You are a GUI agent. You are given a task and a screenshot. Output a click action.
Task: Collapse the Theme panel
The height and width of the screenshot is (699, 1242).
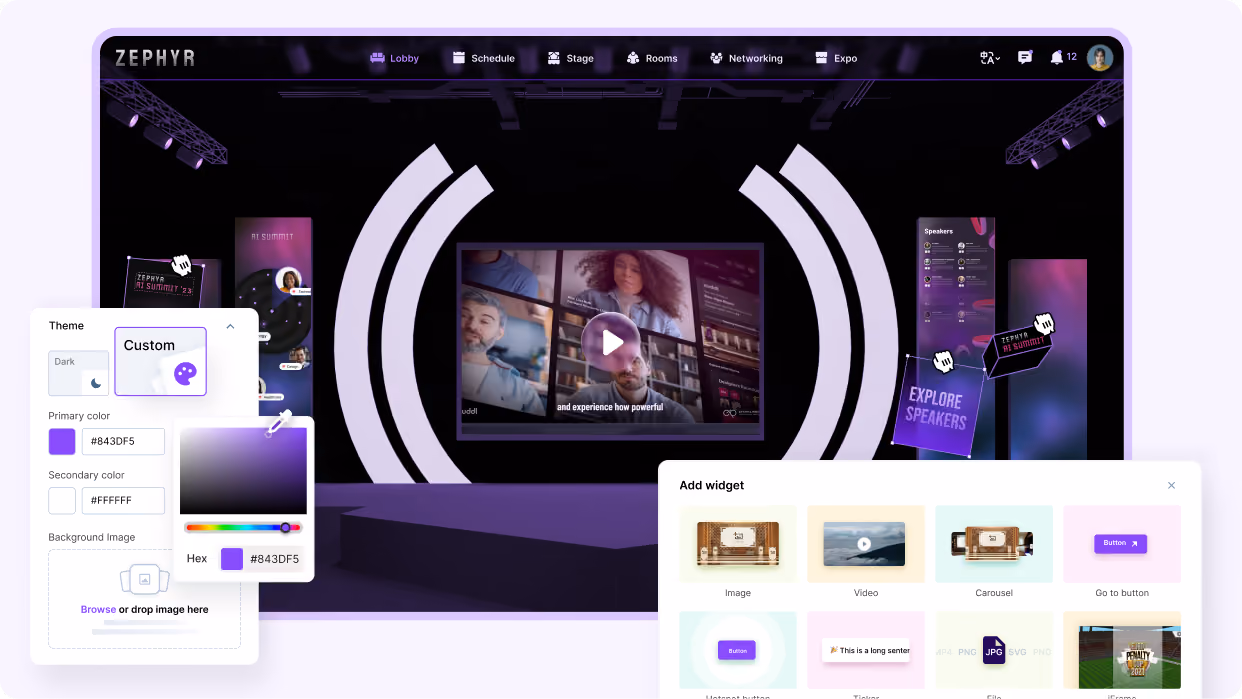coord(230,326)
